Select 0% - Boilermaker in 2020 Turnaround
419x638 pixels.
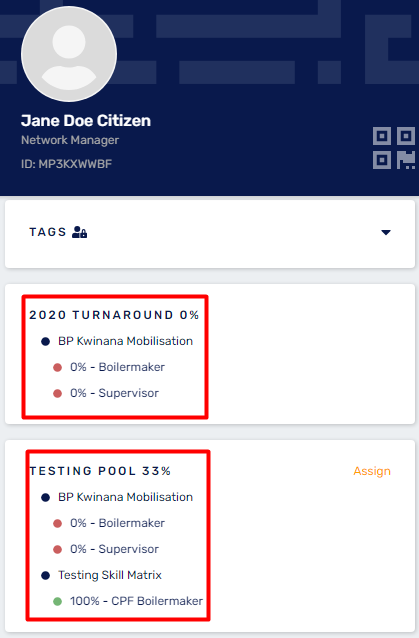tap(118, 367)
